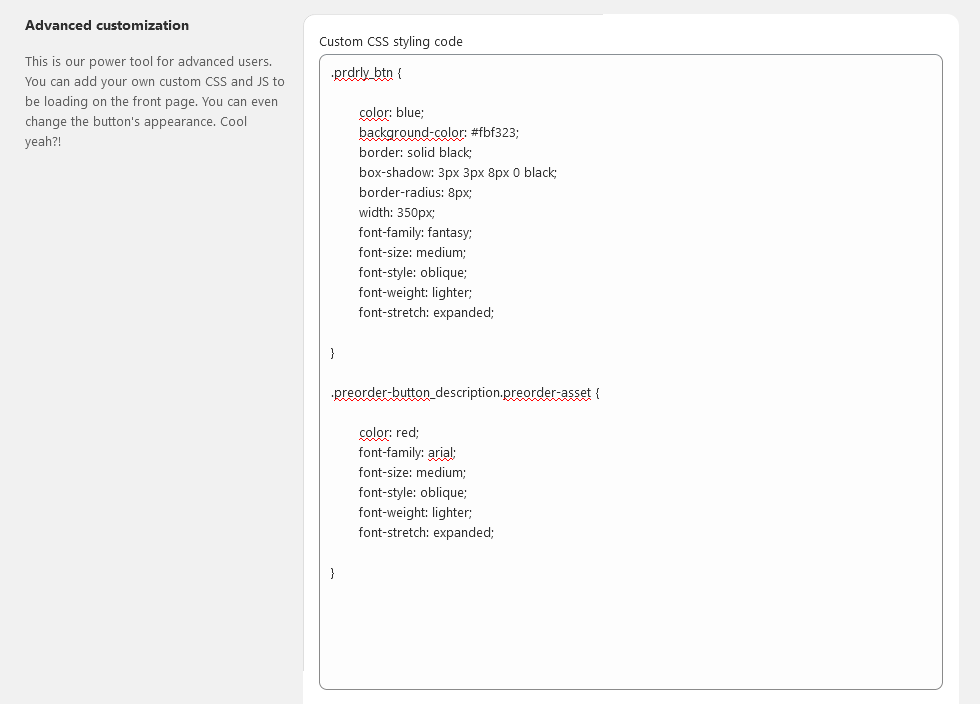Place cursor on font-family: fantasy line
The width and height of the screenshot is (980, 704).
tap(415, 233)
